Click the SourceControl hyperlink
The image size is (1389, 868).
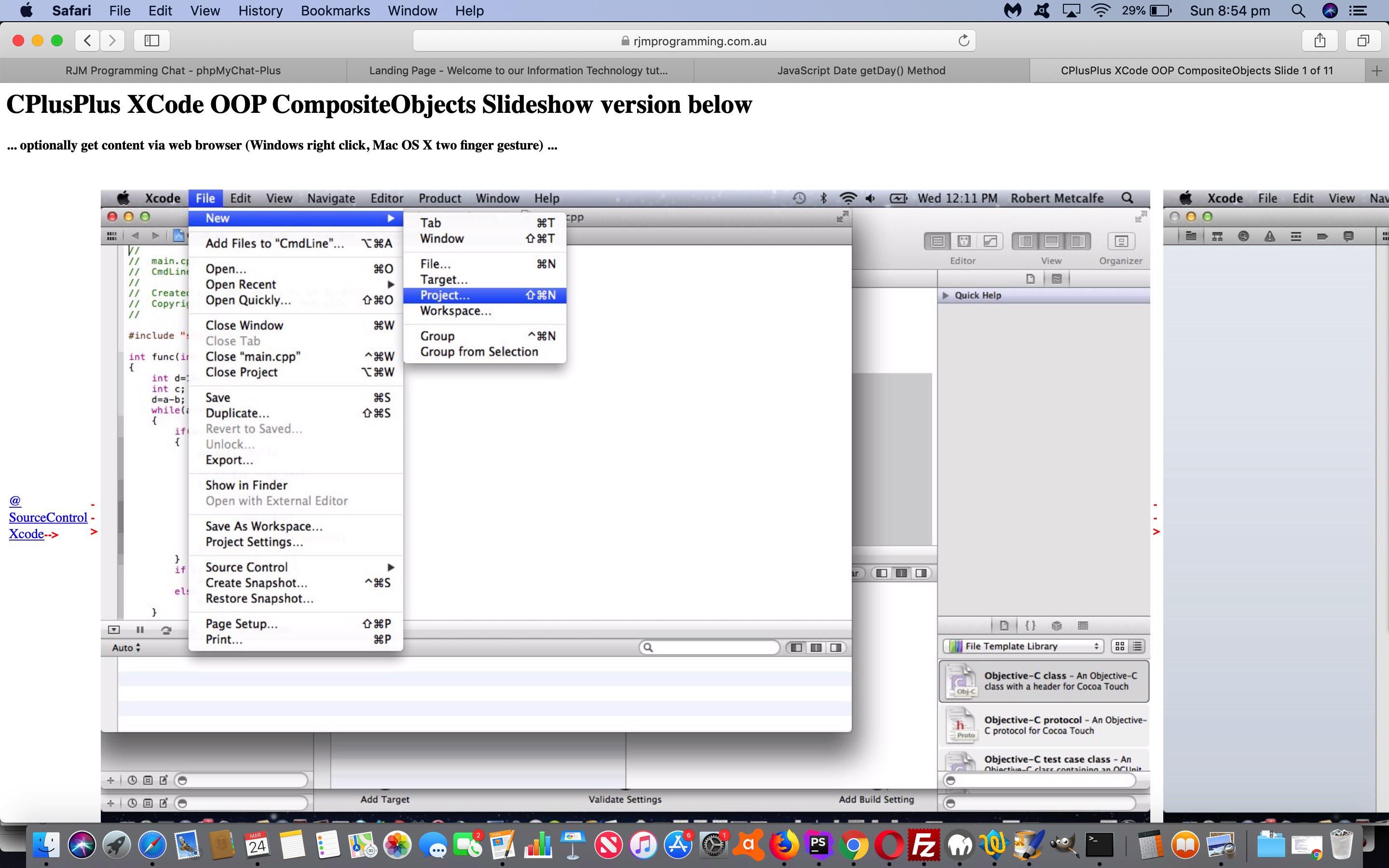pyautogui.click(x=48, y=517)
